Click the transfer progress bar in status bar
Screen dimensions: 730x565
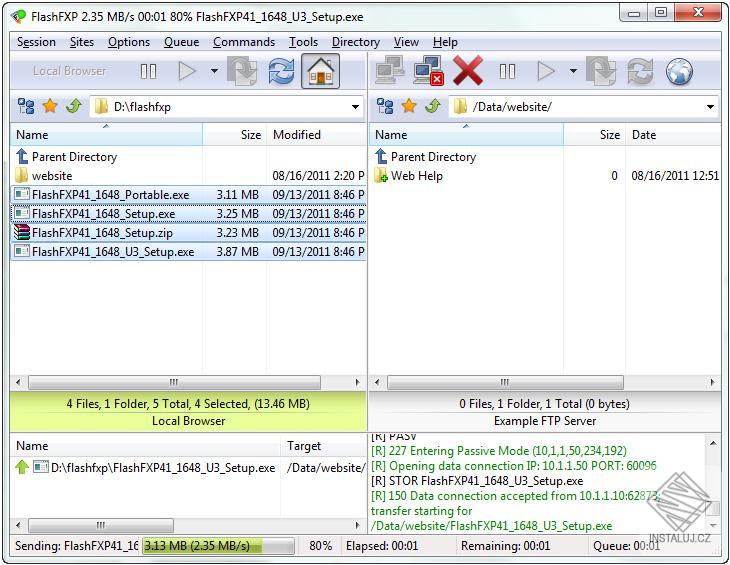[x=218, y=545]
